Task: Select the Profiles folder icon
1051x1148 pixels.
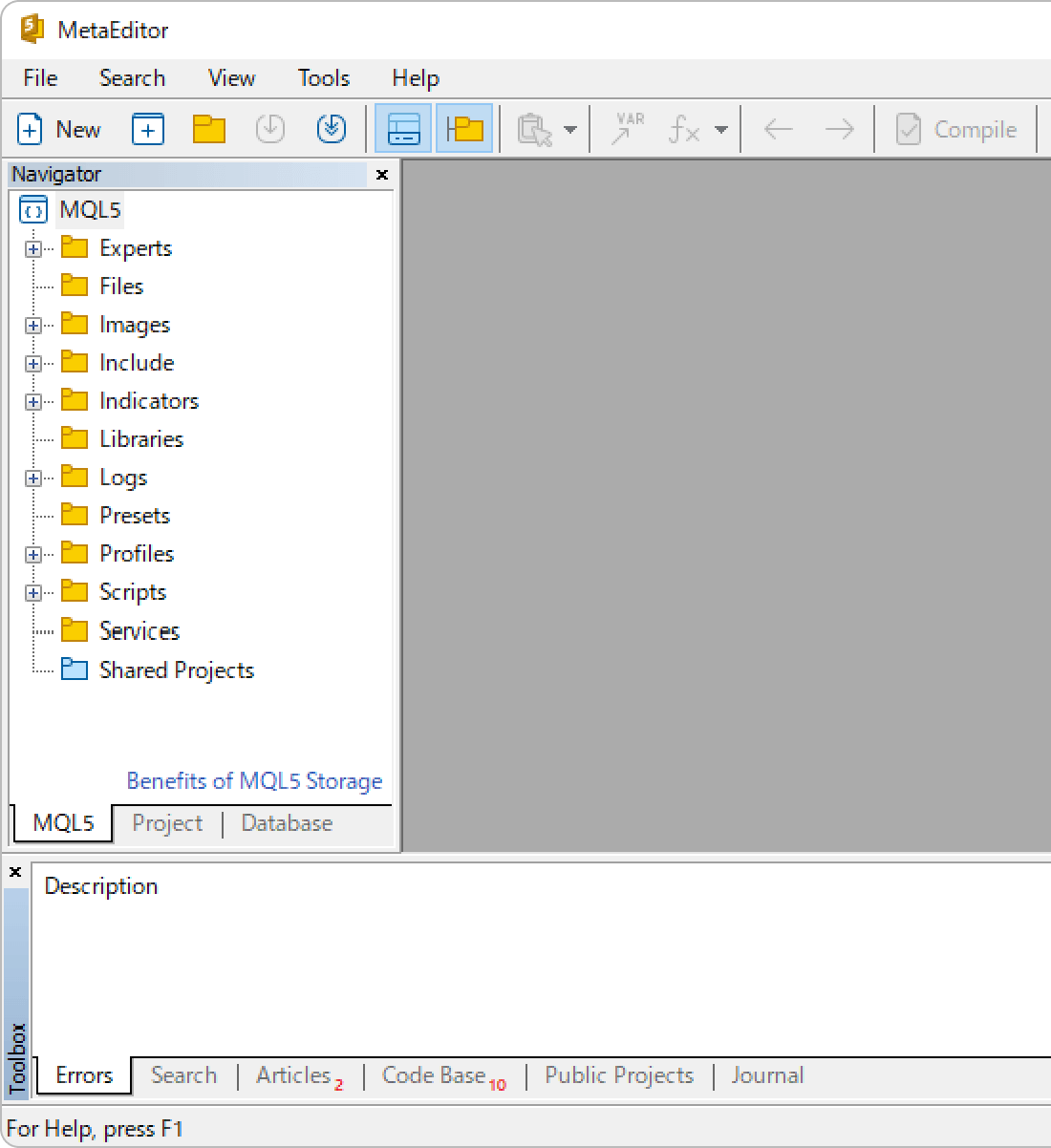Action: 75,553
